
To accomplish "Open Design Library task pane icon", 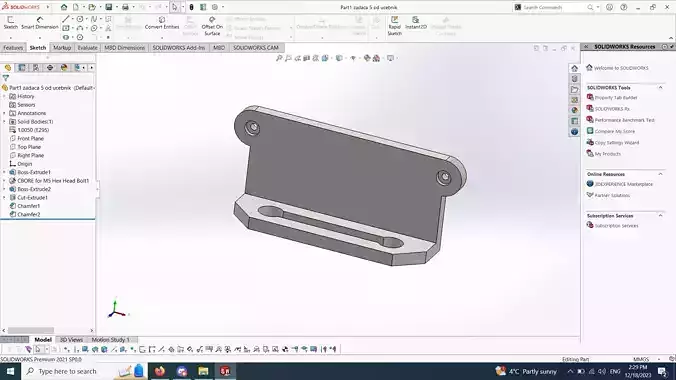I will [574, 79].
